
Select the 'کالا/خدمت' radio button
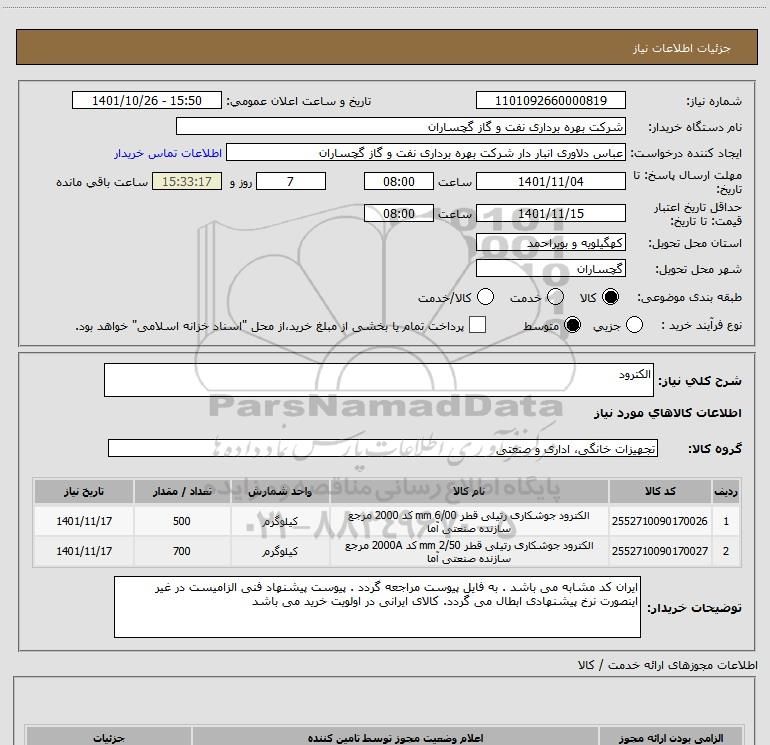(486, 297)
